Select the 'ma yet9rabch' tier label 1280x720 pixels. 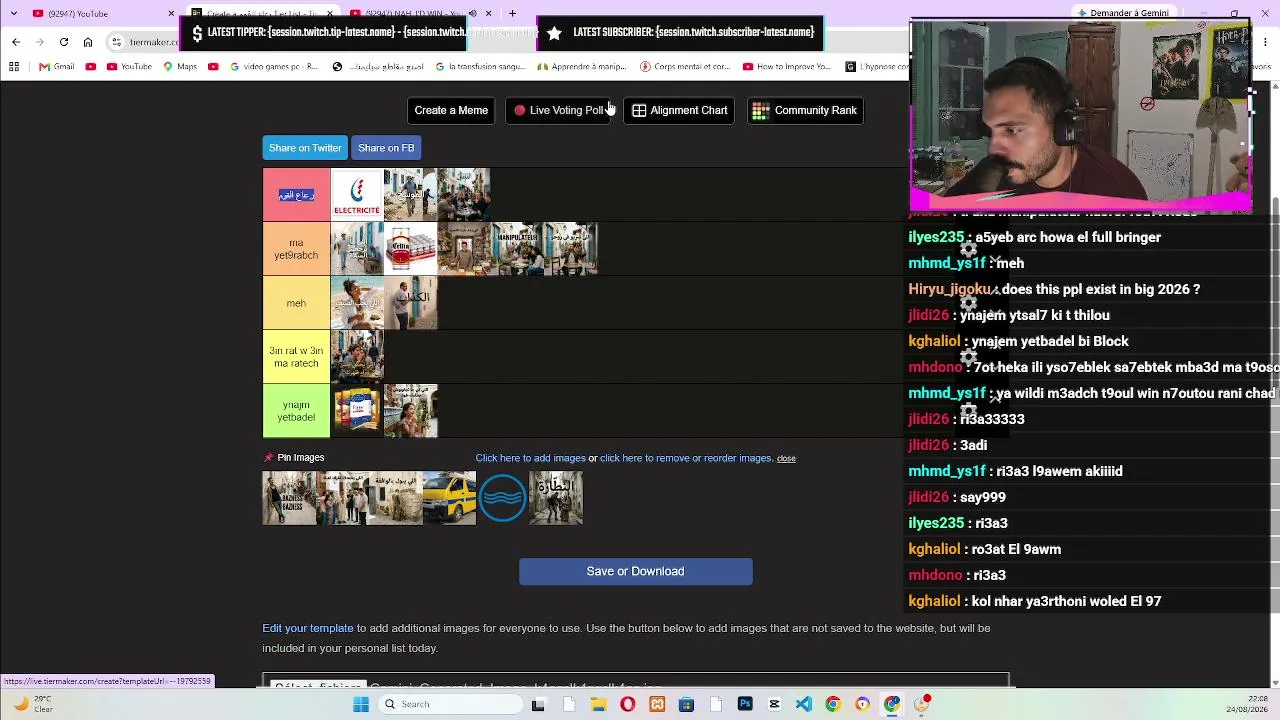(x=296, y=249)
